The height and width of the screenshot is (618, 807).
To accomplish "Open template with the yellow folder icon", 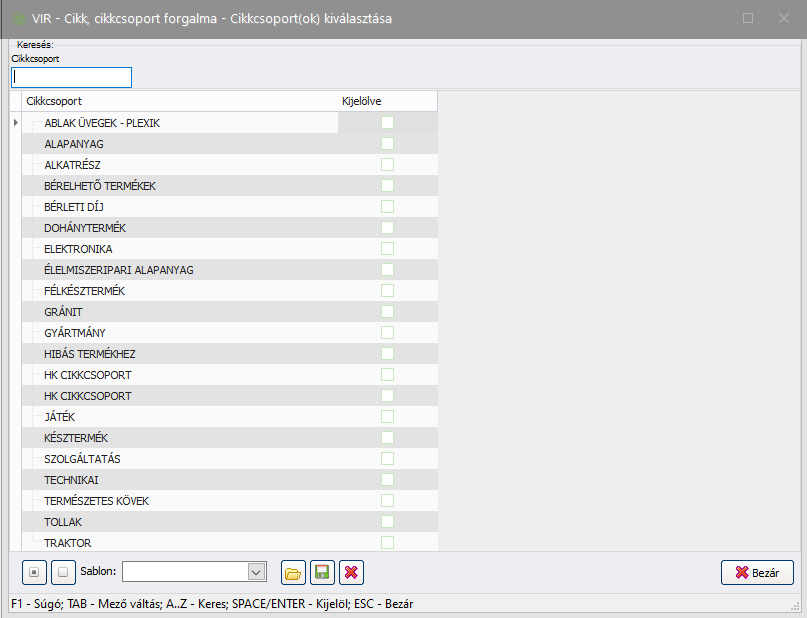I will click(293, 572).
